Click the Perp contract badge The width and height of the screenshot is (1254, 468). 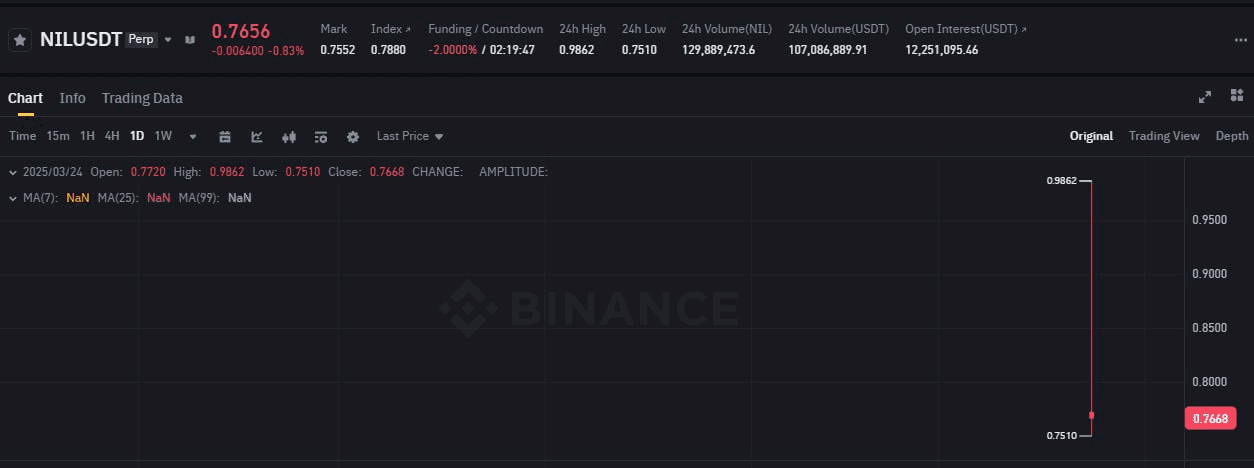142,39
